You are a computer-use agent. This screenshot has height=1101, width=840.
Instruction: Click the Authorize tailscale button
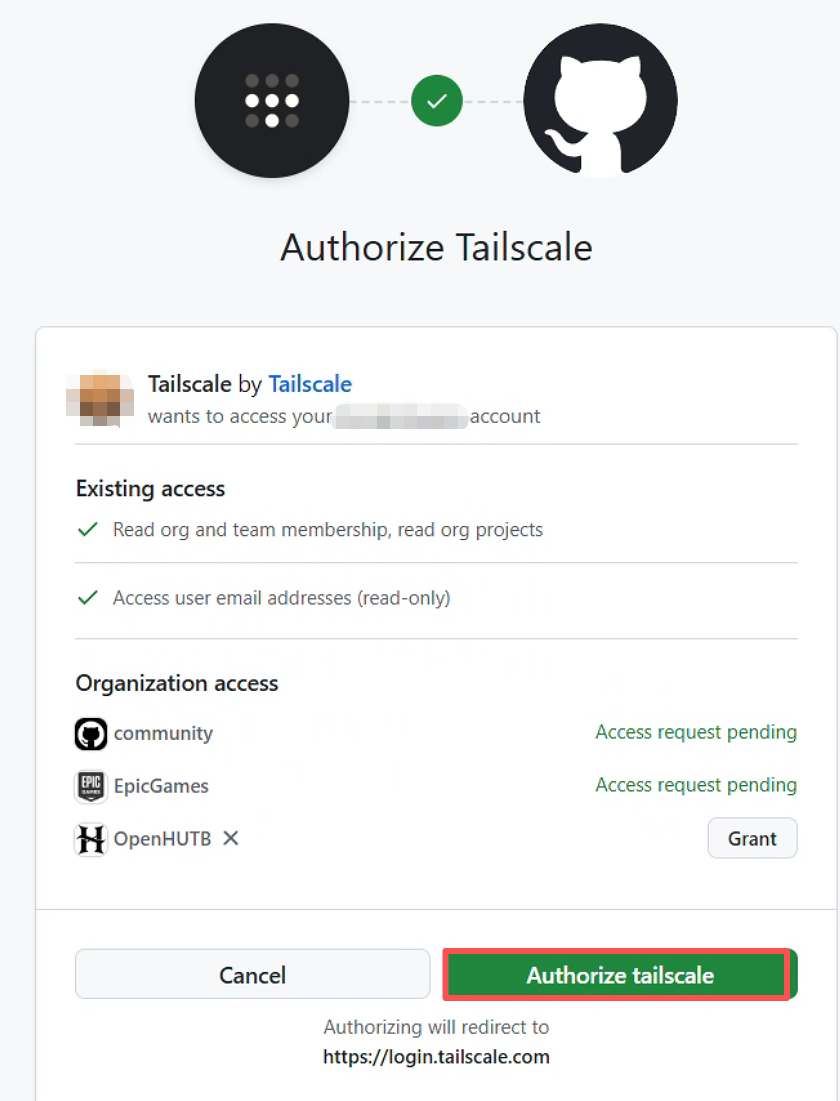[x=620, y=974]
